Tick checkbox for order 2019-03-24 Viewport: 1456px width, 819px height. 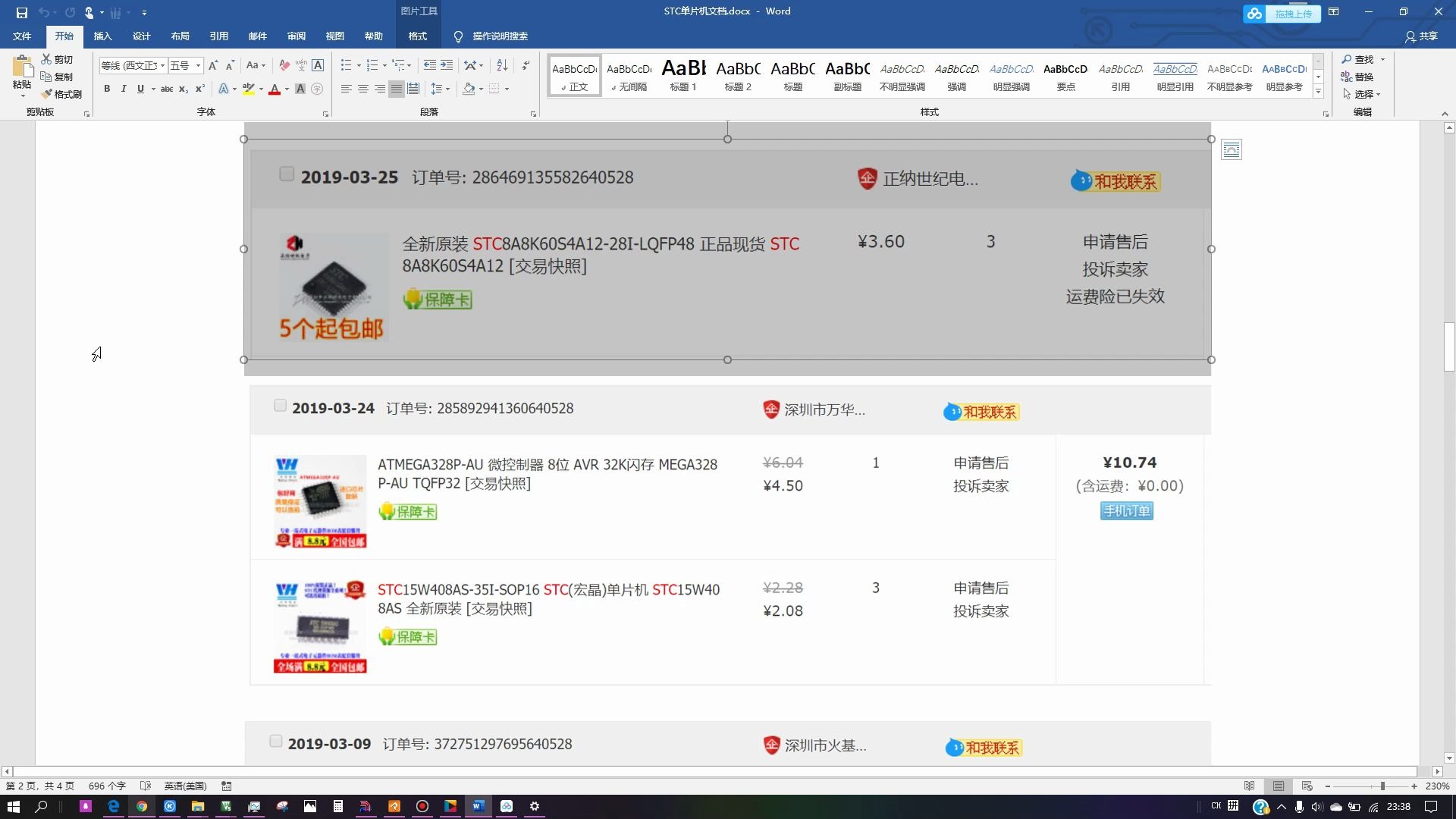[280, 406]
